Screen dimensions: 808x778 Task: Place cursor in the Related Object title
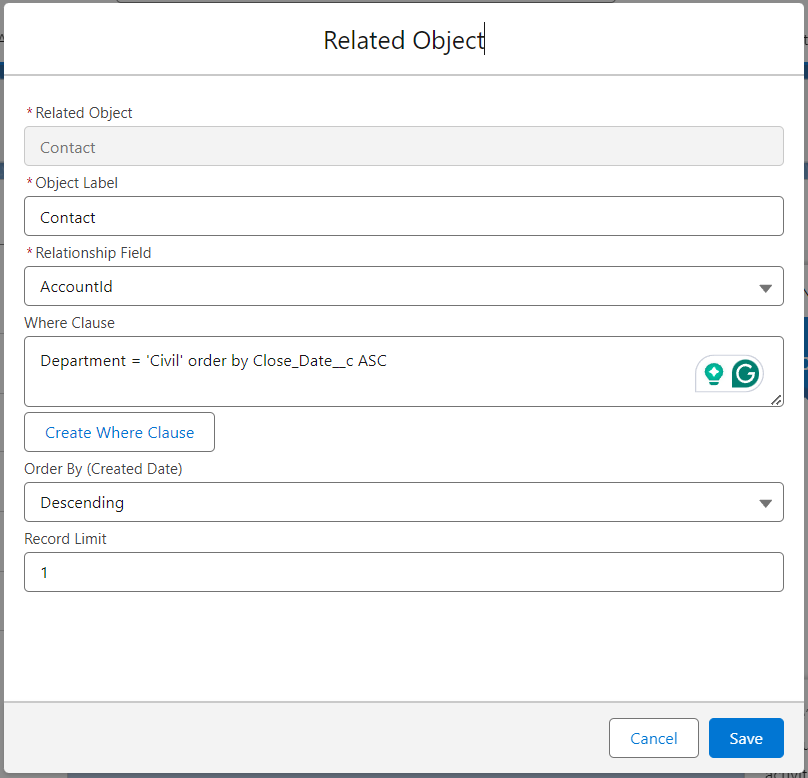[404, 40]
